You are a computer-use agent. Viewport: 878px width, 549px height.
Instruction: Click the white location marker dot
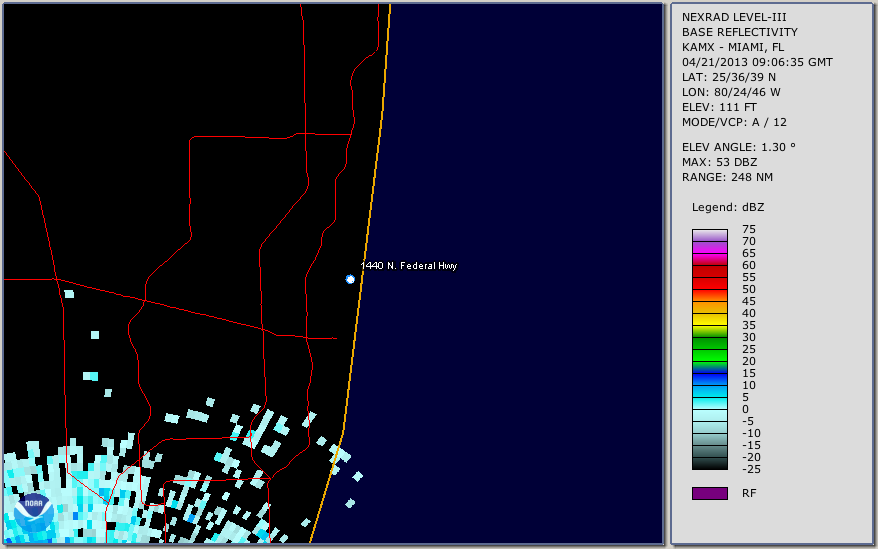[x=350, y=279]
